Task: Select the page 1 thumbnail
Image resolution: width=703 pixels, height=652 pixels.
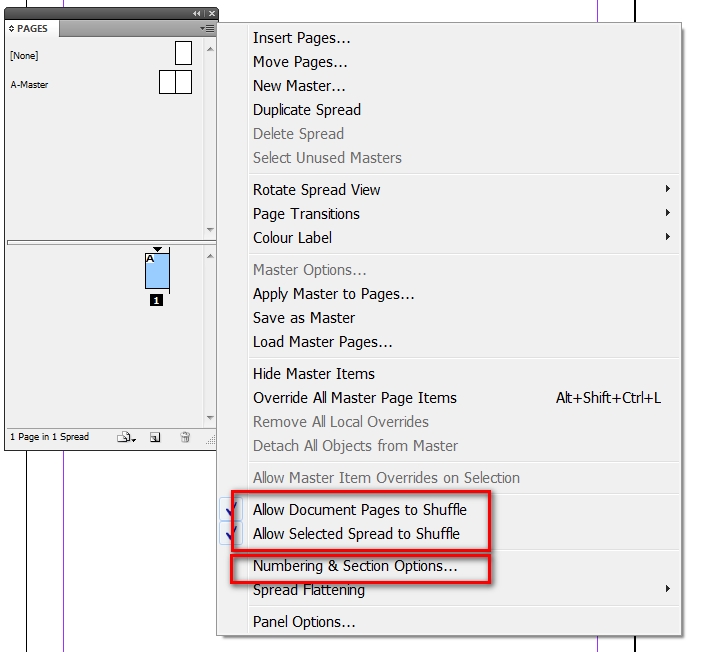Action: (157, 271)
